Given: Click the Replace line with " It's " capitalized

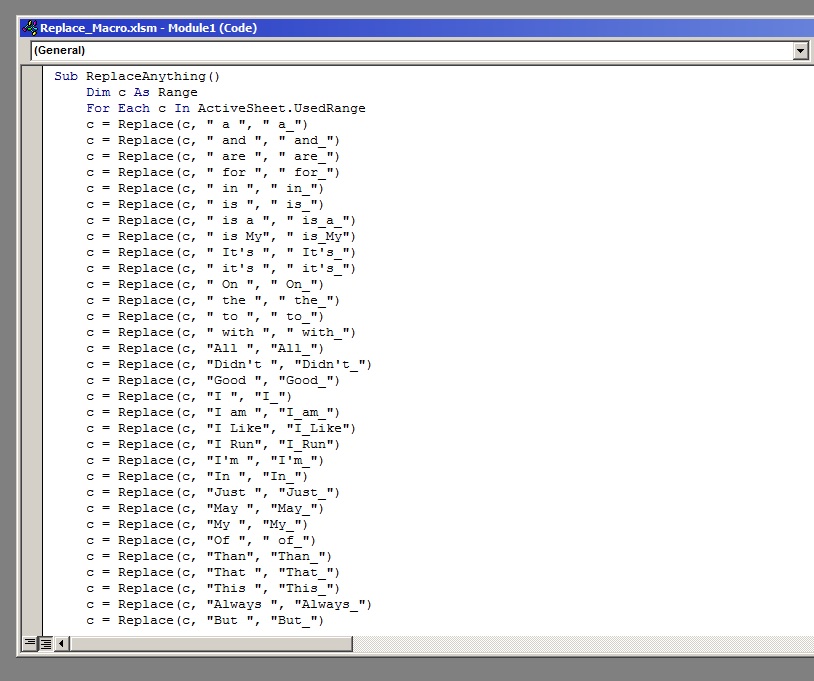Looking at the screenshot, I should coord(221,253).
